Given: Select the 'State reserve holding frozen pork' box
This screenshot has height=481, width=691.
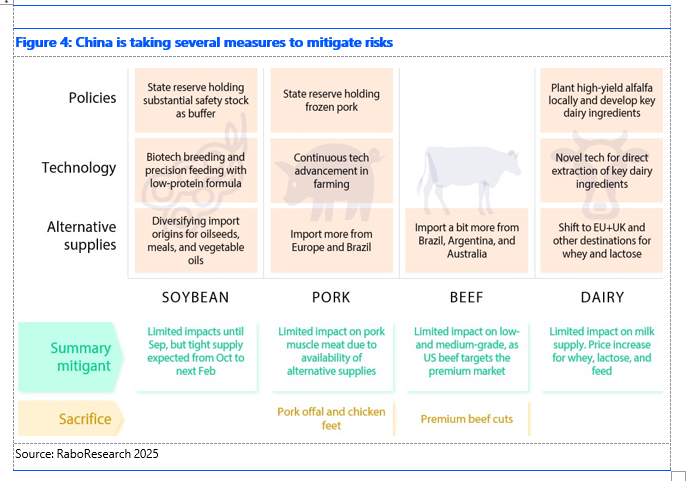Looking at the screenshot, I should (x=331, y=100).
